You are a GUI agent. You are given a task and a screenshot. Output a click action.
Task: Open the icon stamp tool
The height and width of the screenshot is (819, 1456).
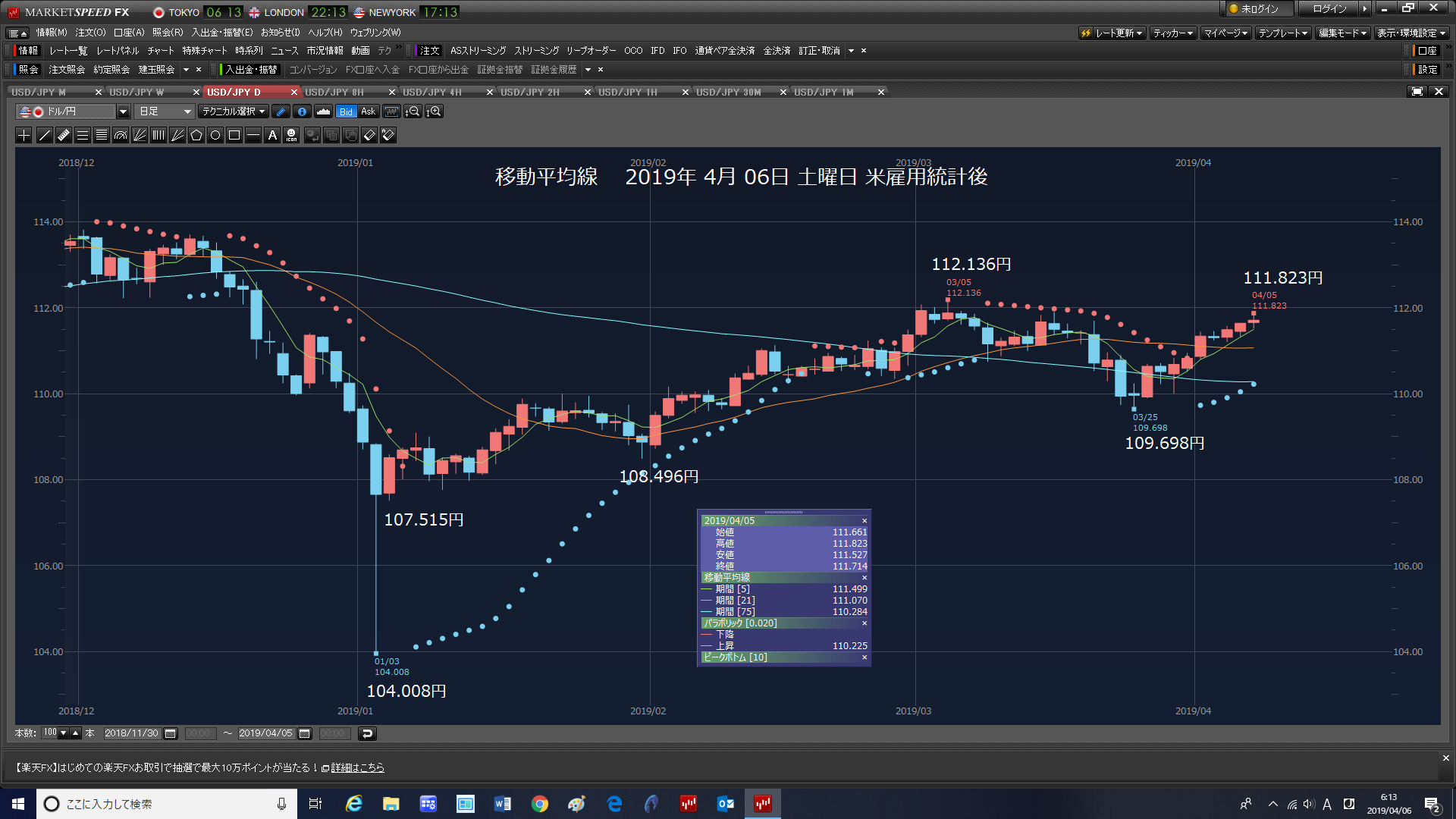point(291,135)
